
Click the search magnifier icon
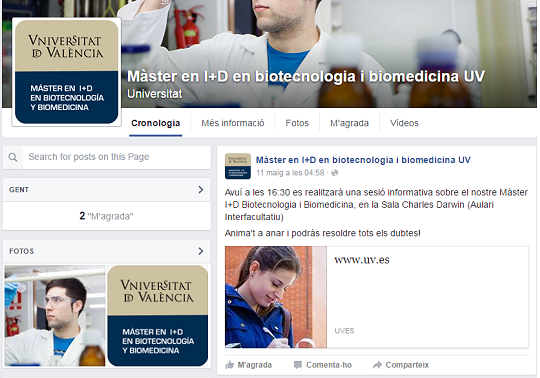click(x=13, y=158)
